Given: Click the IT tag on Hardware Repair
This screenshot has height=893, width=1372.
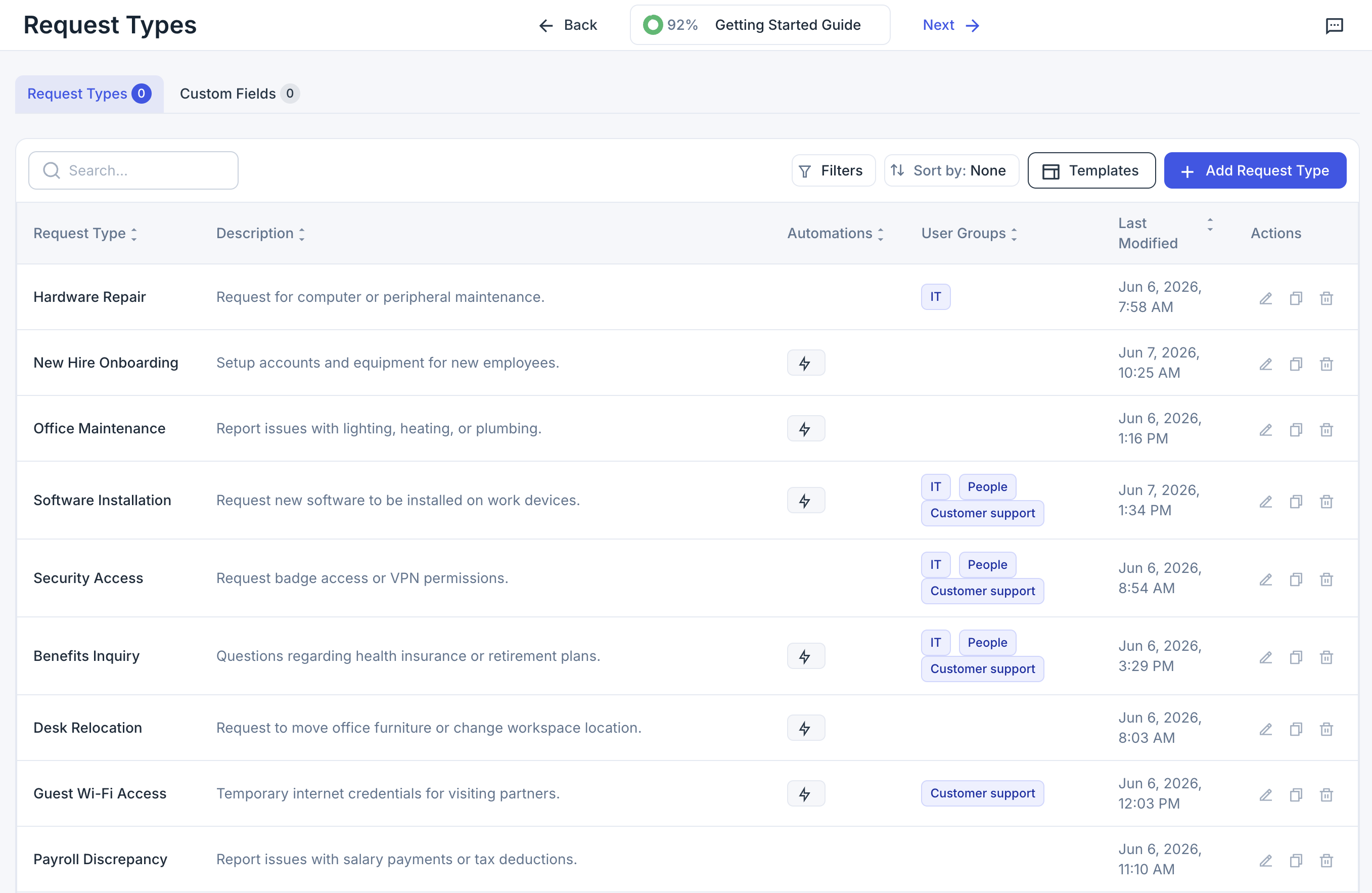Looking at the screenshot, I should coord(935,297).
